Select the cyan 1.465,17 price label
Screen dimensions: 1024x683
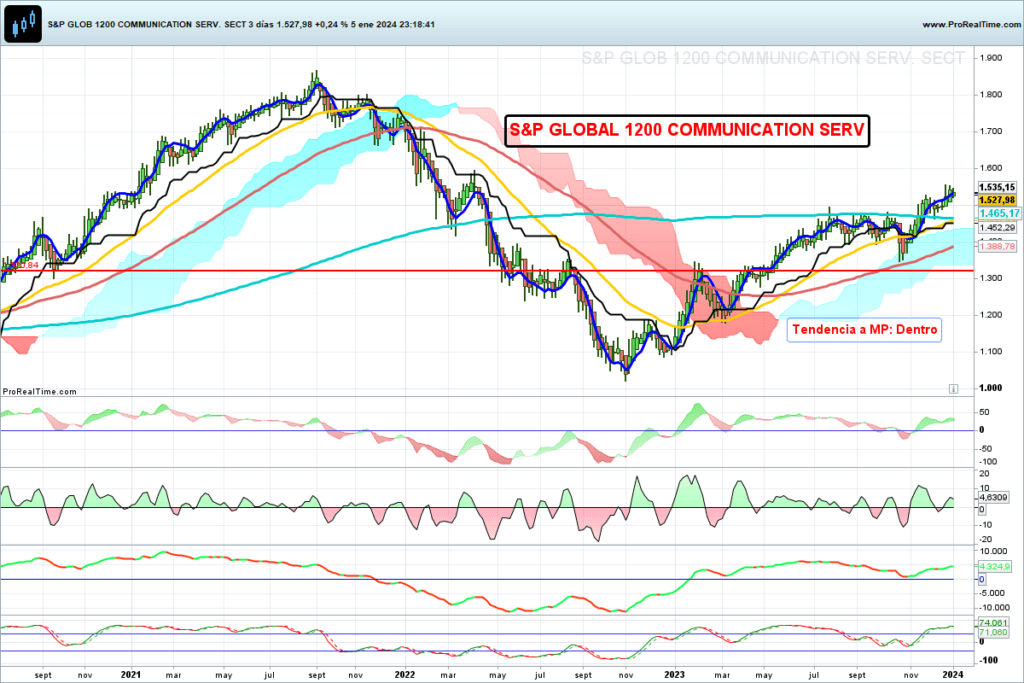[x=999, y=214]
